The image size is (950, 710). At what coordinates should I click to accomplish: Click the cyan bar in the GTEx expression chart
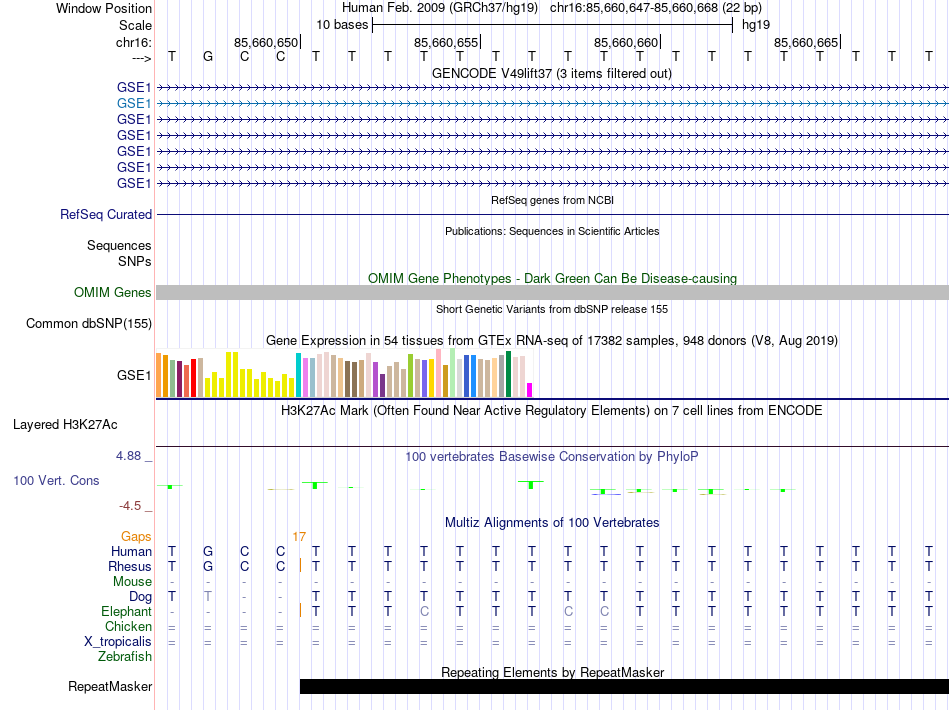[x=298, y=375]
